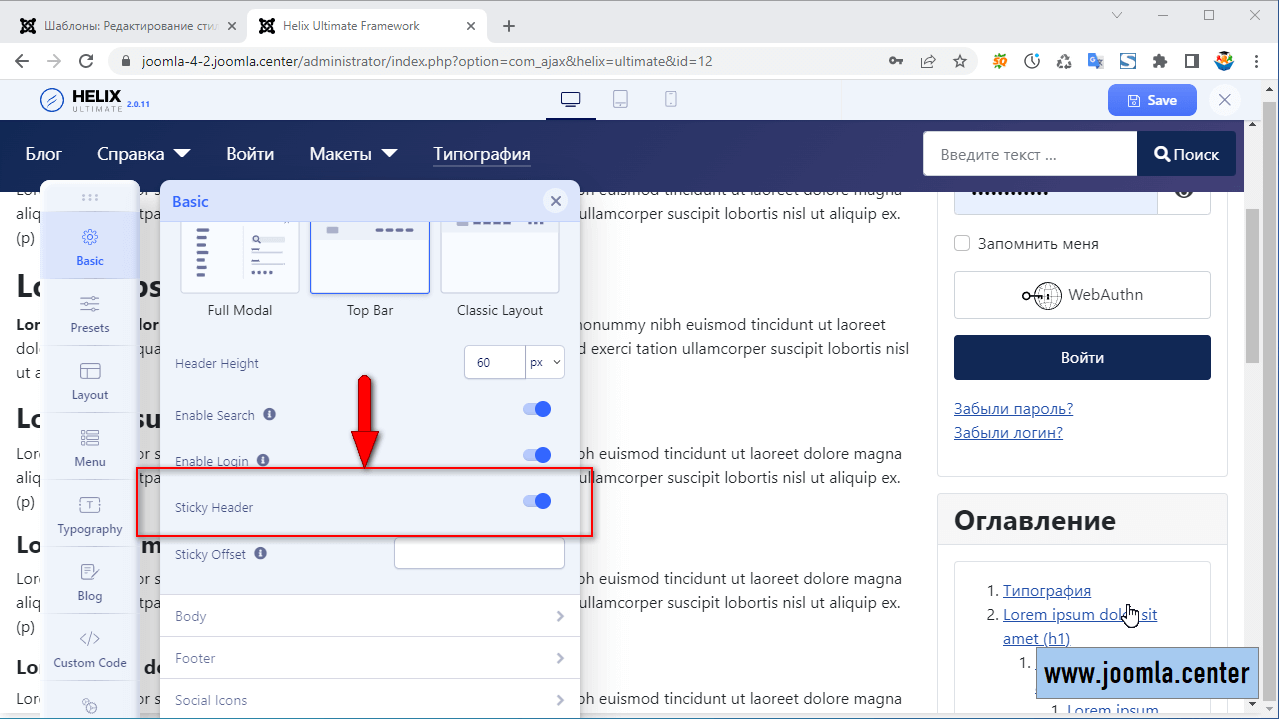Viewport: 1279px width, 719px height.
Task: Open the Blog settings panel
Action: coord(90,582)
